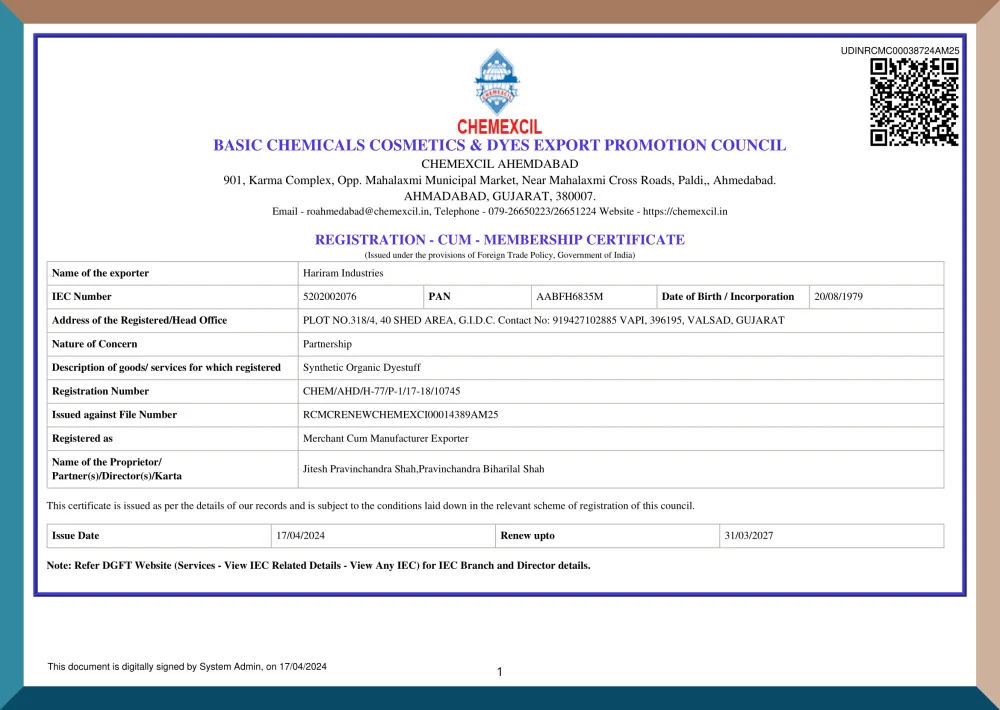Select PAN value AABFH6835M
This screenshot has height=710, width=1000.
tap(570, 297)
